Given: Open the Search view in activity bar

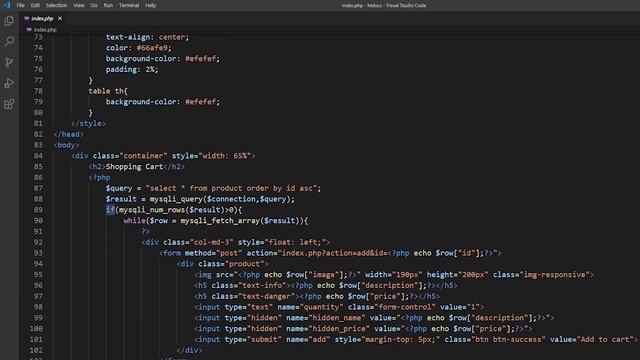Looking at the screenshot, I should (9, 41).
